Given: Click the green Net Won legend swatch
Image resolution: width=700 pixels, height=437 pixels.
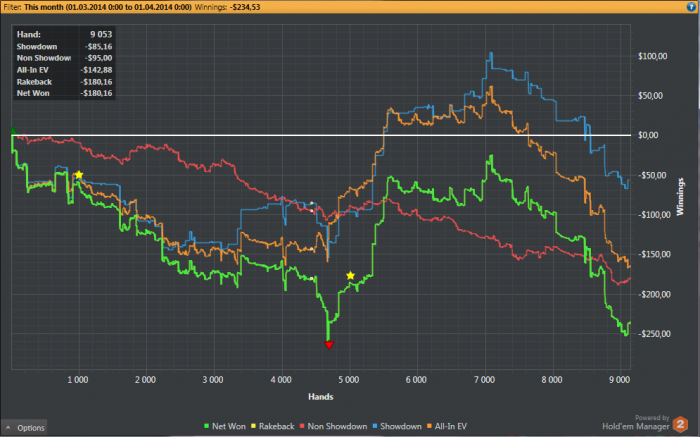Looking at the screenshot, I should (x=207, y=427).
